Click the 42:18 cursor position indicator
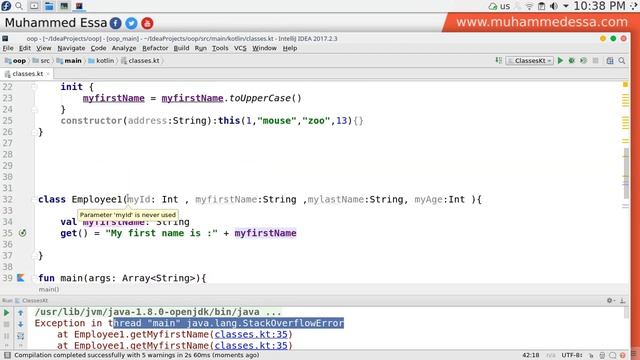This screenshot has width=640, height=360. click(x=531, y=355)
